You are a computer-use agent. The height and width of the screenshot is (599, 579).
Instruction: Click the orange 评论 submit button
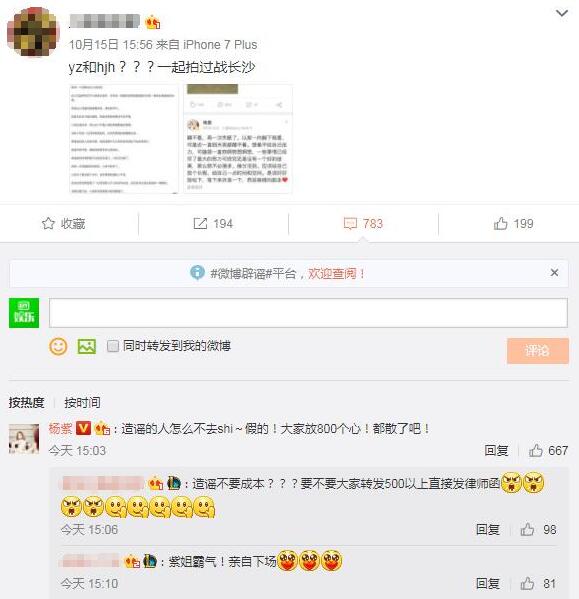[538, 351]
